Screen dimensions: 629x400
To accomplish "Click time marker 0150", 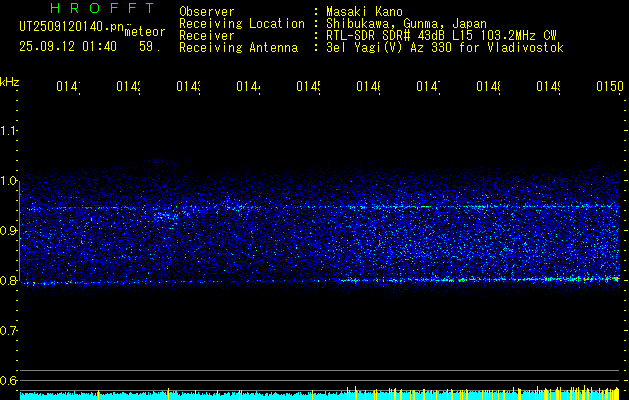I will point(610,86).
